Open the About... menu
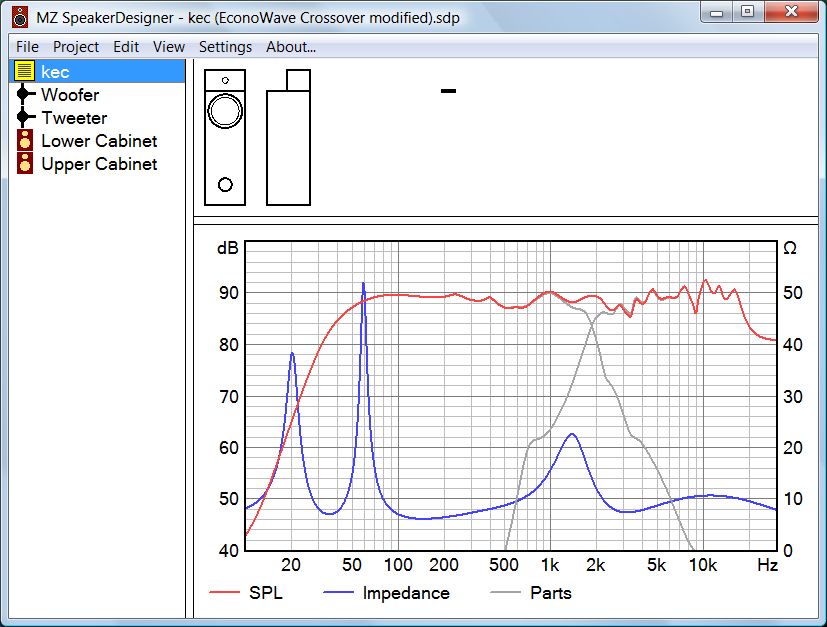827x627 pixels. coord(291,47)
